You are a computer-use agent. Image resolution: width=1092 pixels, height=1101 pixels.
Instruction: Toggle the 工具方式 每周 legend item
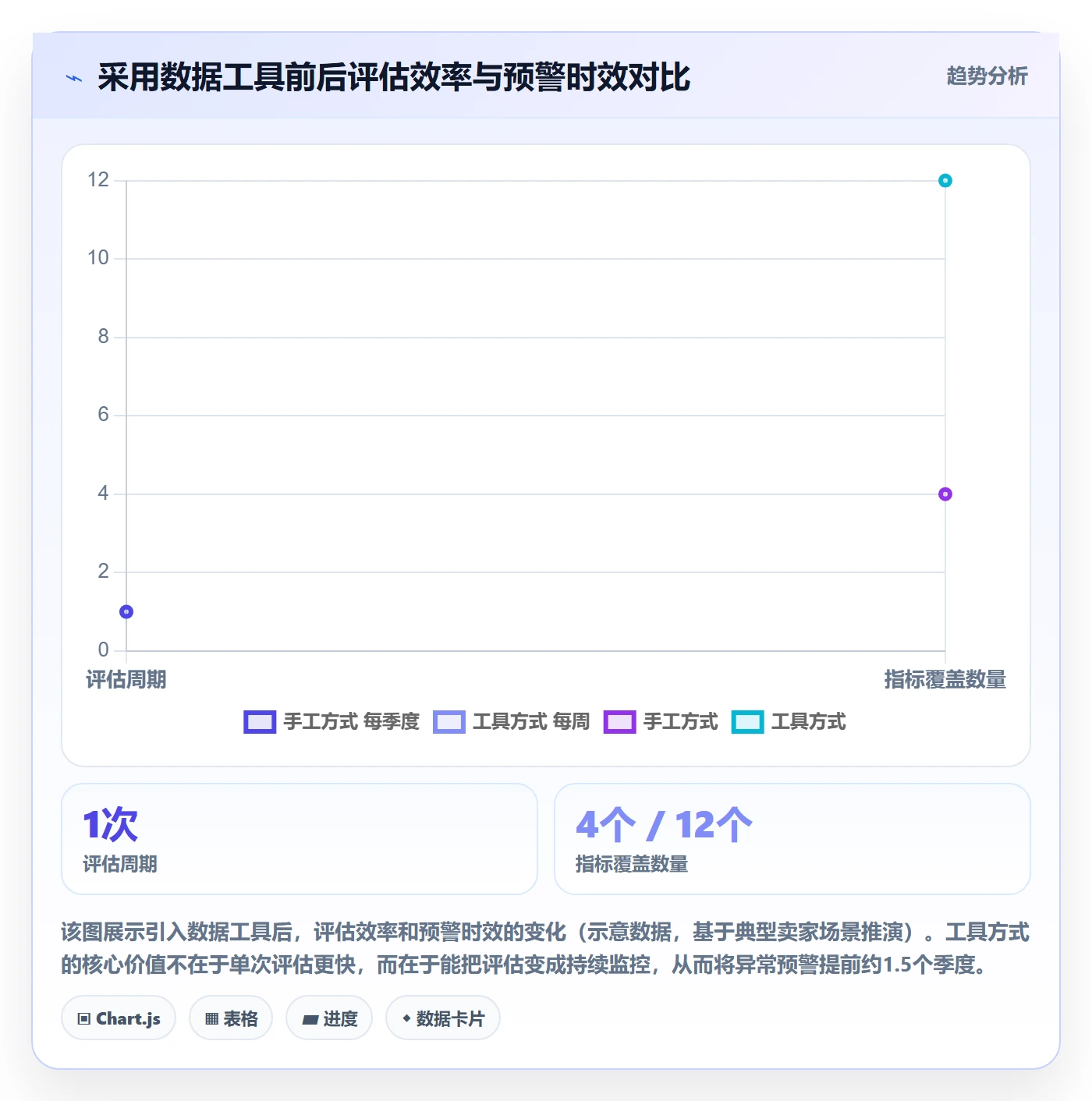click(x=512, y=722)
